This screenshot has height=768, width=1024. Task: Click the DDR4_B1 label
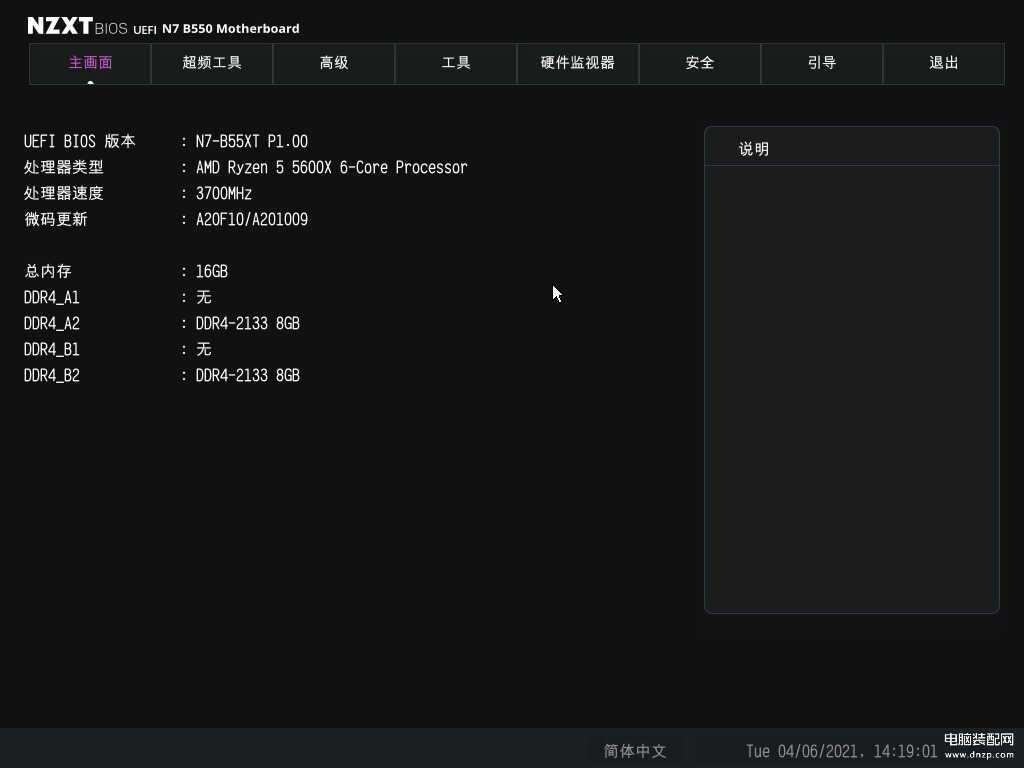point(52,350)
